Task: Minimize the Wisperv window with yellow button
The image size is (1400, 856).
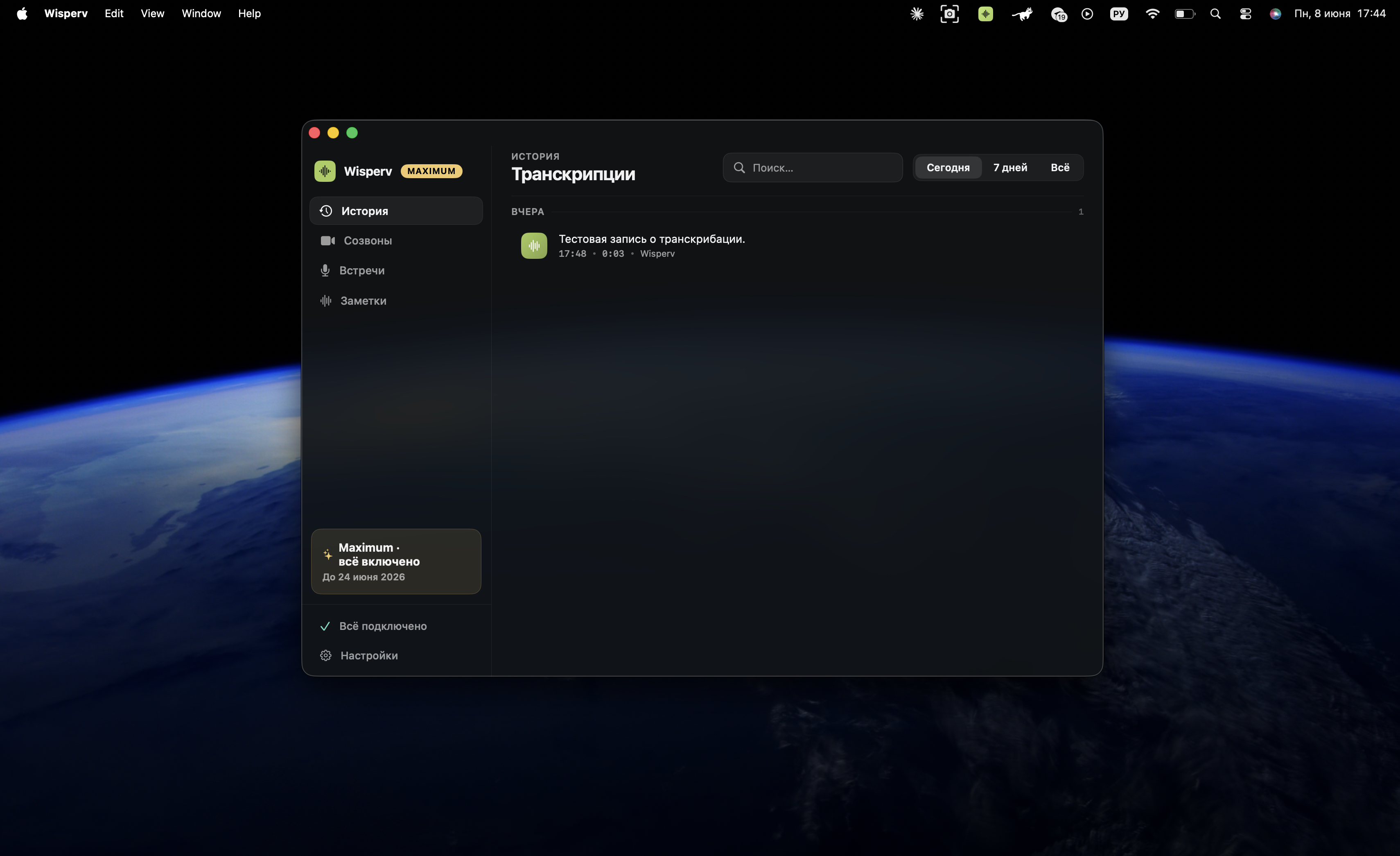Action: (333, 132)
